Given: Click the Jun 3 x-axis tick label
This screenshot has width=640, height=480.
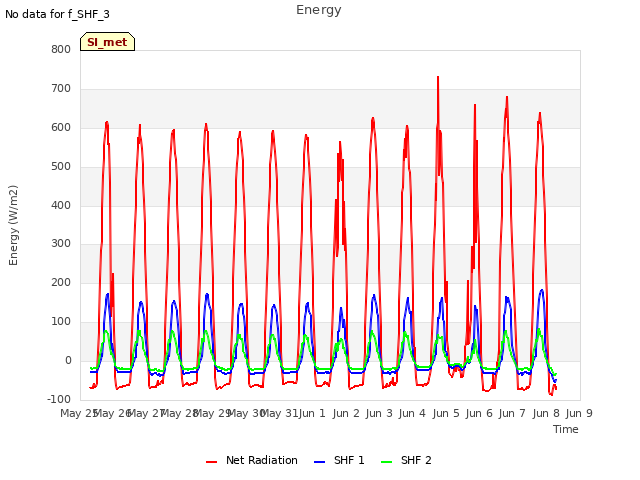Looking at the screenshot, I should tap(379, 413).
